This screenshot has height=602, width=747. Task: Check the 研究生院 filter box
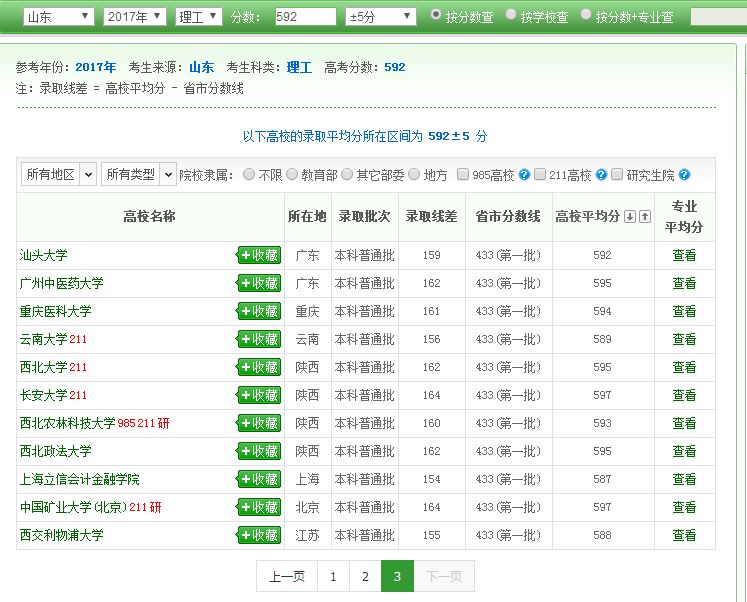pos(617,174)
